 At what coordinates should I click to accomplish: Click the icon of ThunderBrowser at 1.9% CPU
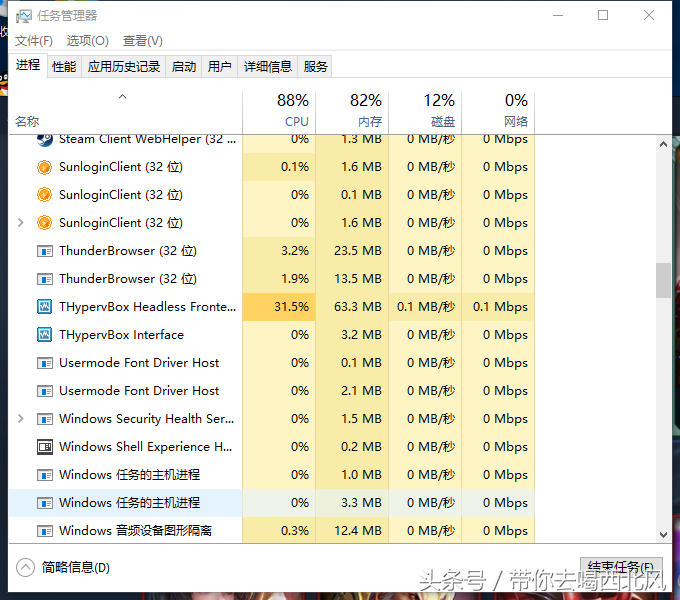45,279
